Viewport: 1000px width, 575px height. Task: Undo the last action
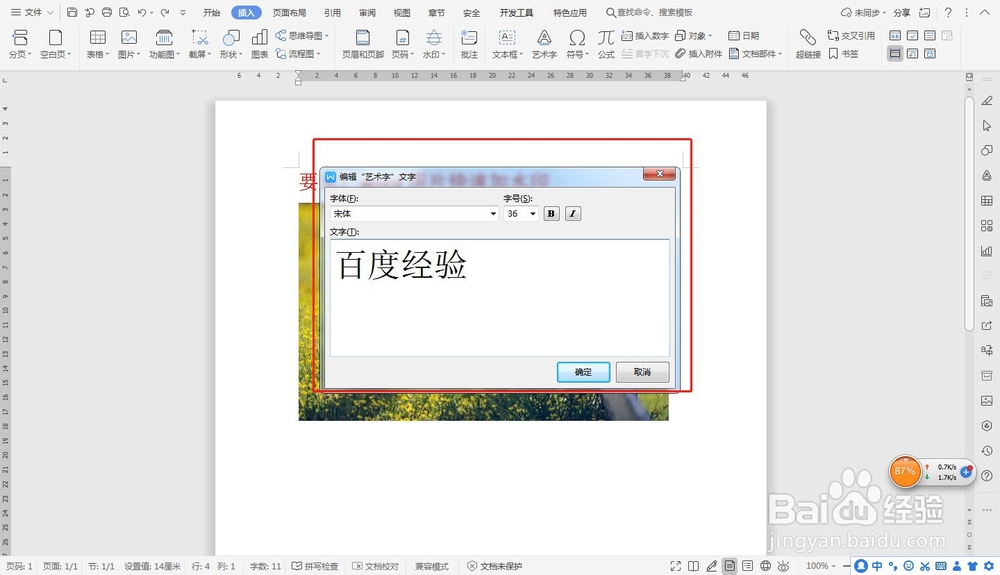pyautogui.click(x=142, y=12)
